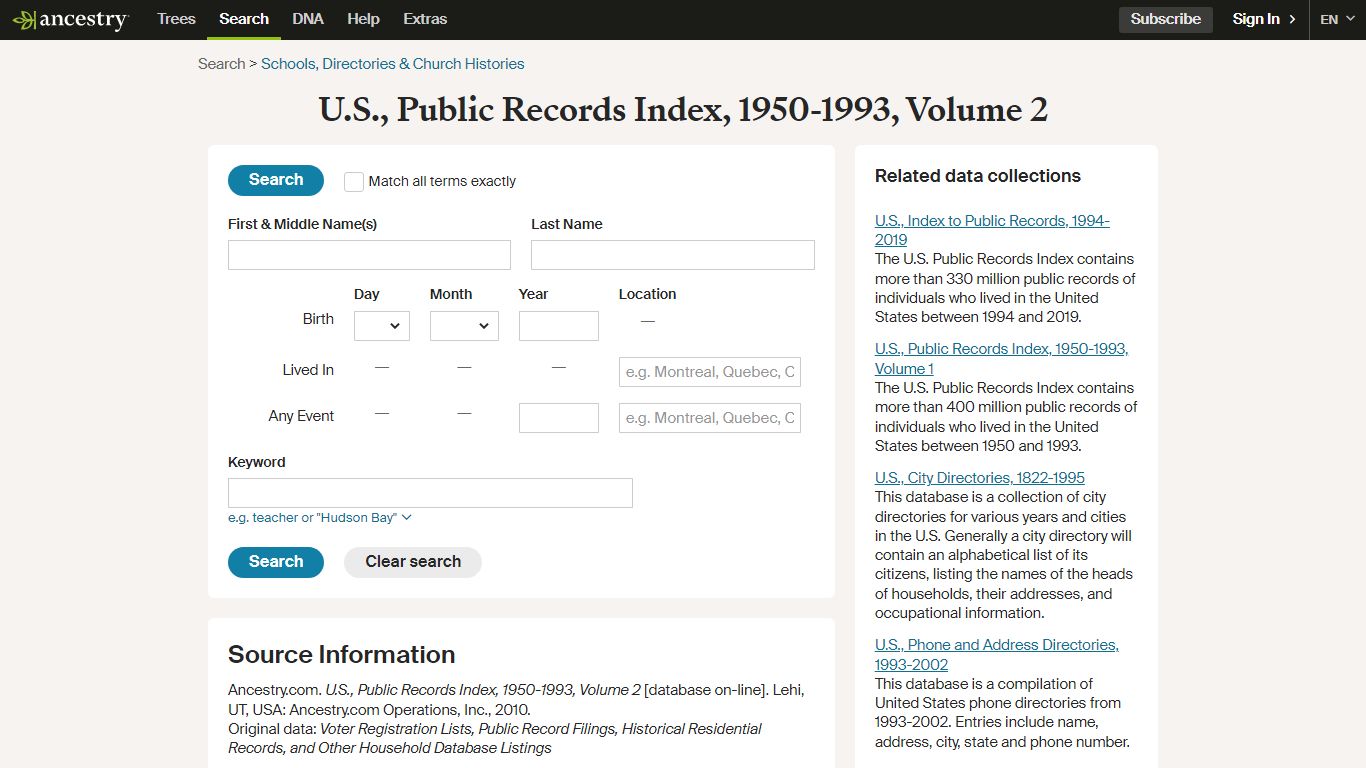Focus the Any Event location field
This screenshot has height=768, width=1366.
tap(710, 418)
